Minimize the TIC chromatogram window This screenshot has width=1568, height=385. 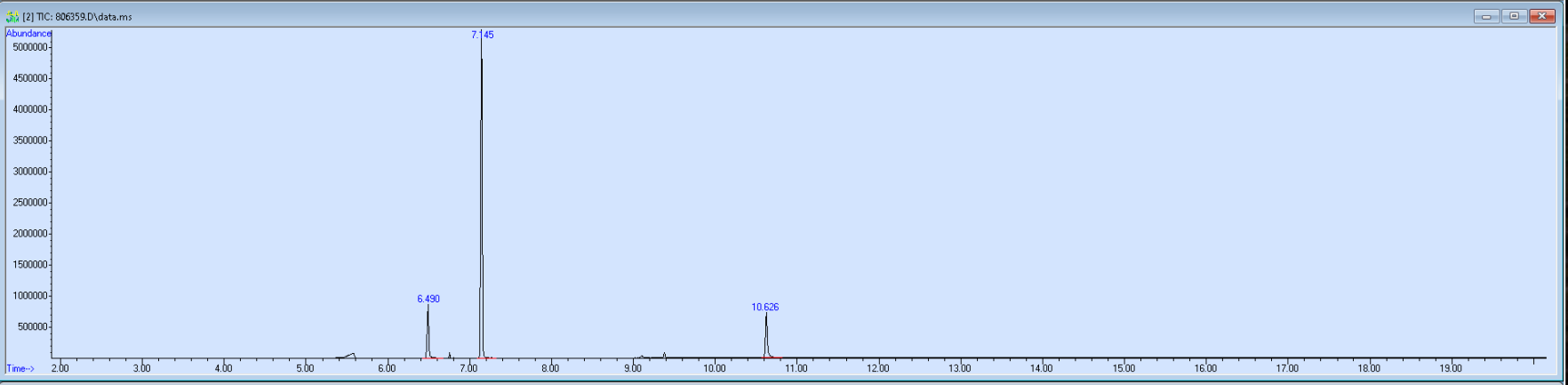1486,16
